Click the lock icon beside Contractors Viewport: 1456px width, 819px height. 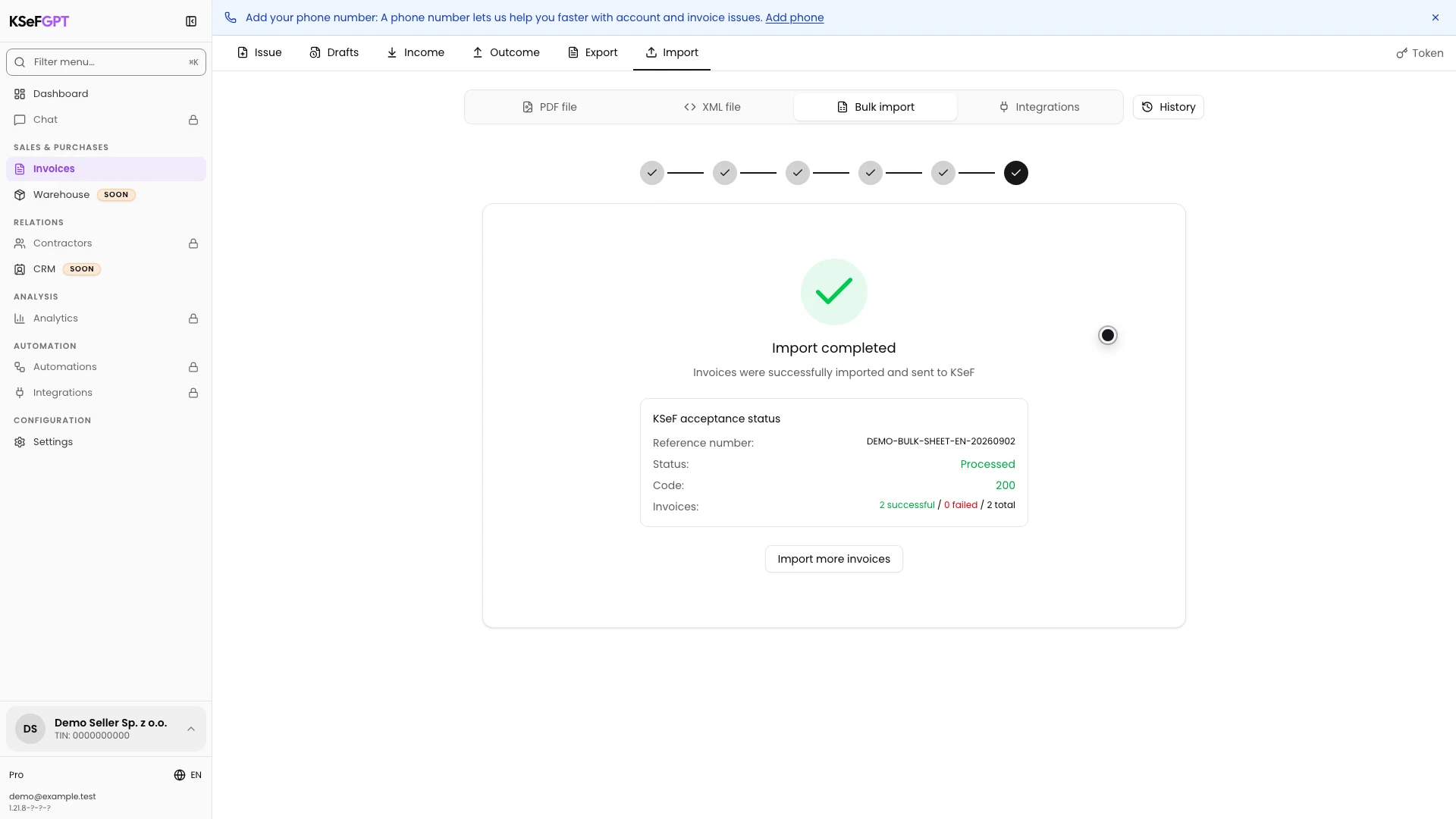click(193, 243)
